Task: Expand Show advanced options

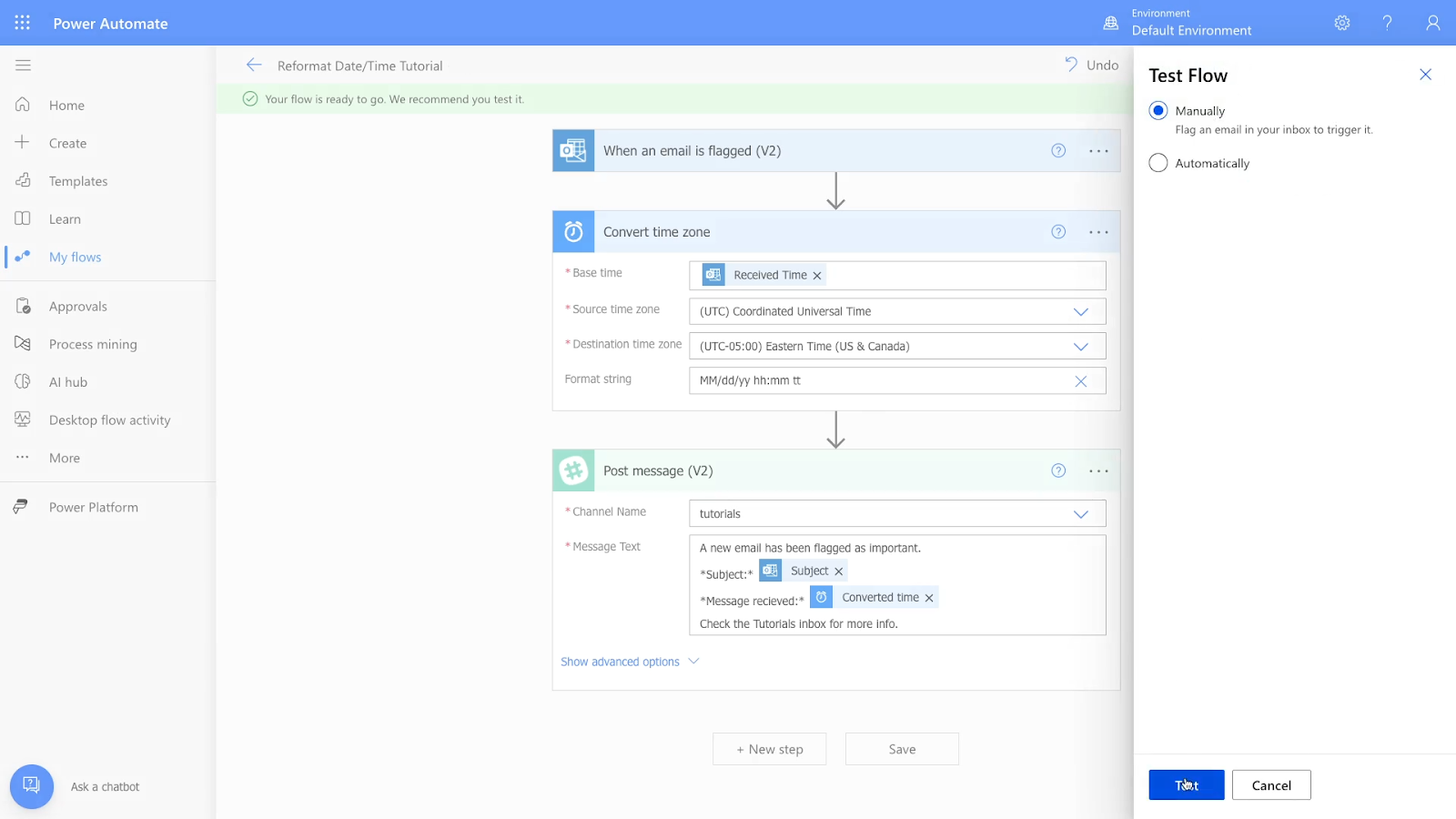Action: (x=630, y=662)
